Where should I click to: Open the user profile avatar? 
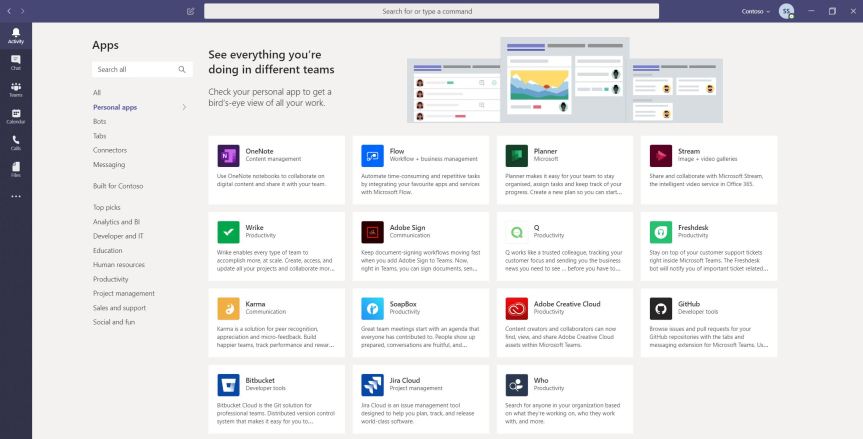click(787, 11)
